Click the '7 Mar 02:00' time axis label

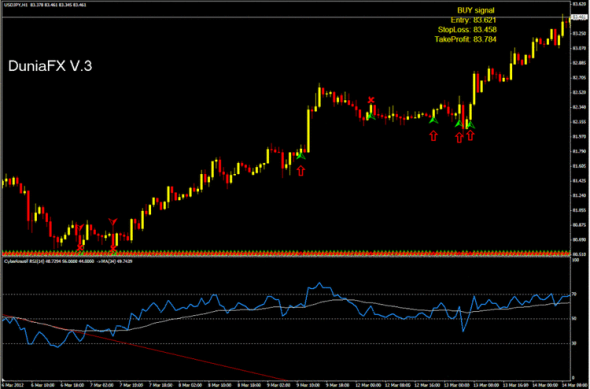[102, 385]
